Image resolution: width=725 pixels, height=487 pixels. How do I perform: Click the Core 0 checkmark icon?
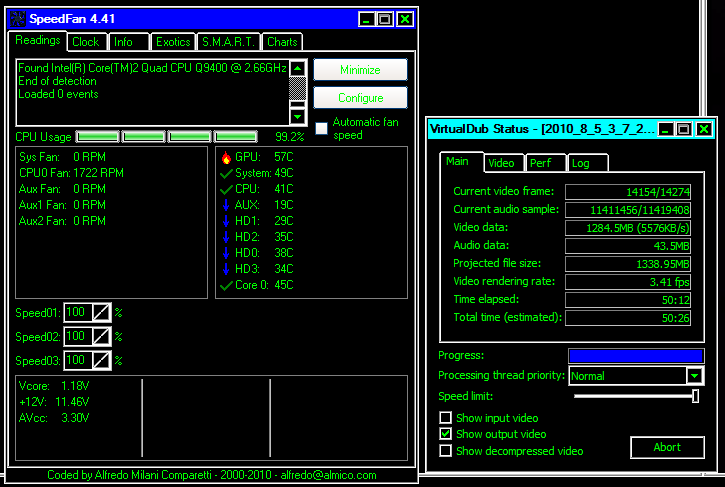(226, 286)
